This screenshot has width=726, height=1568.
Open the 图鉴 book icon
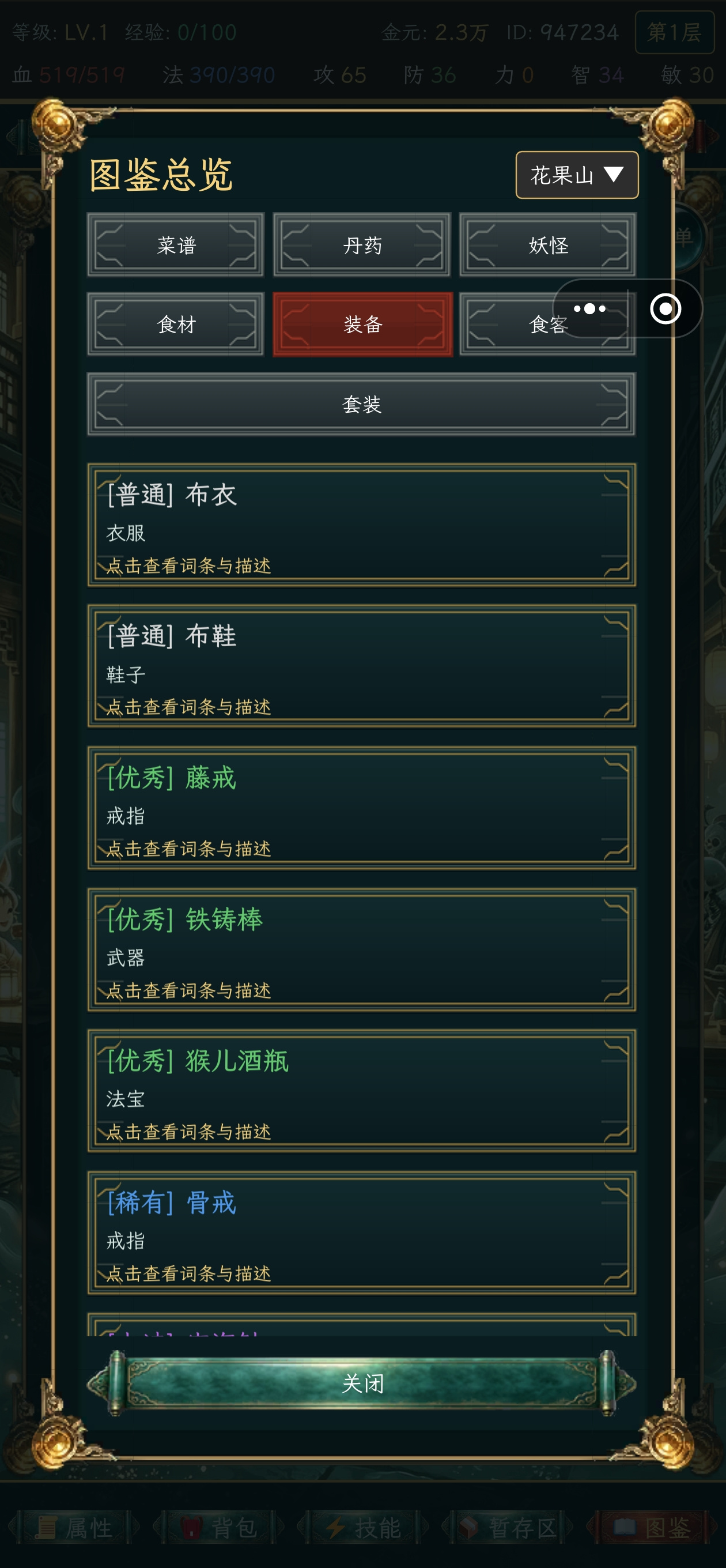[x=625, y=1527]
